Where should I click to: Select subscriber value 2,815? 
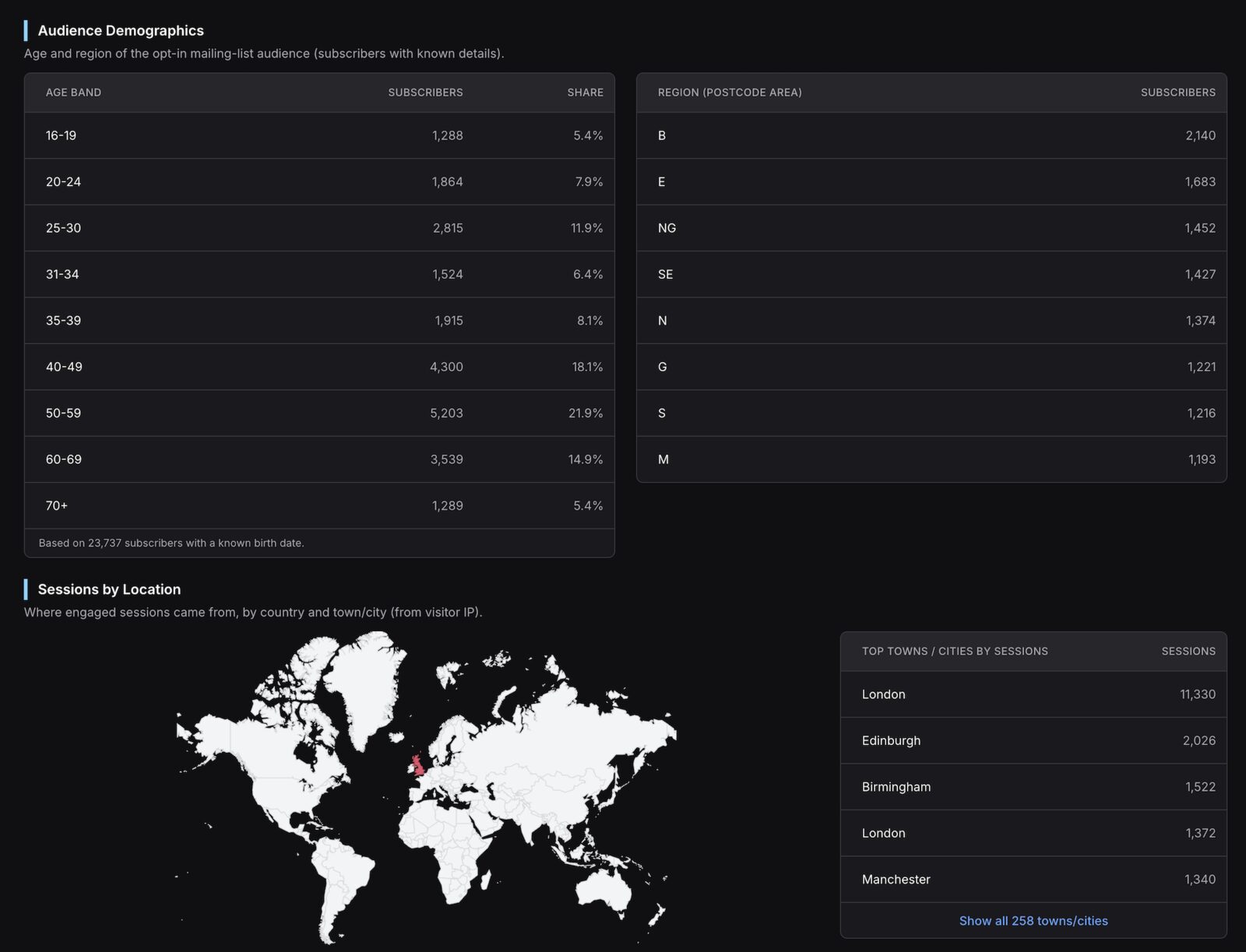pyautogui.click(x=447, y=228)
